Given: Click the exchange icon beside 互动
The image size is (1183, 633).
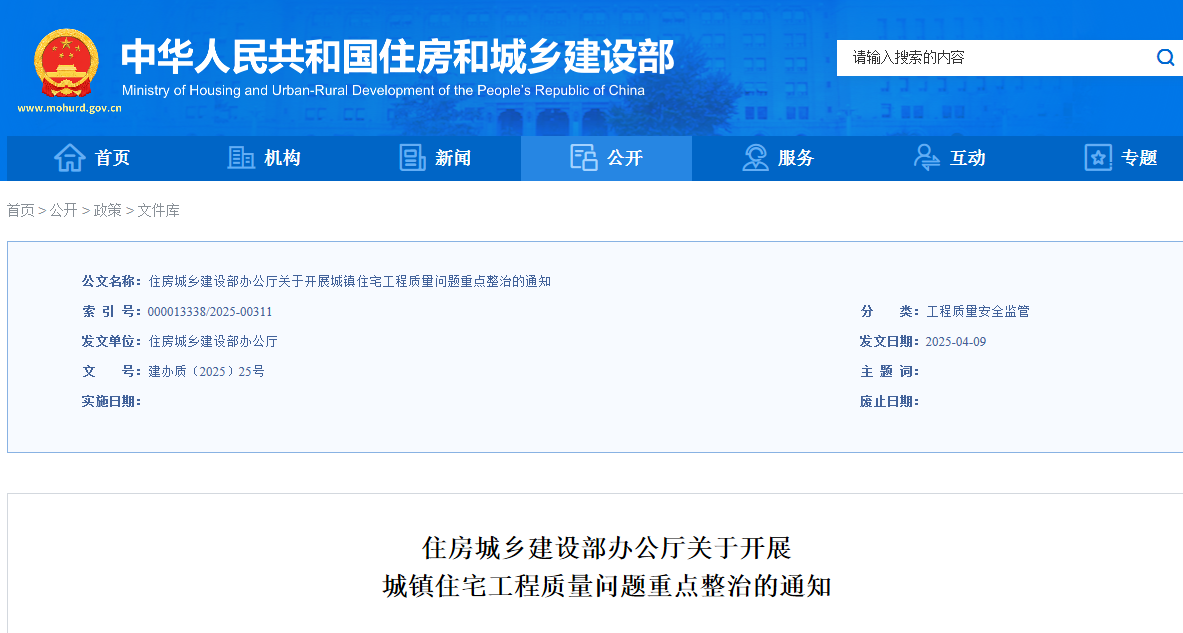Looking at the screenshot, I should (x=926, y=158).
